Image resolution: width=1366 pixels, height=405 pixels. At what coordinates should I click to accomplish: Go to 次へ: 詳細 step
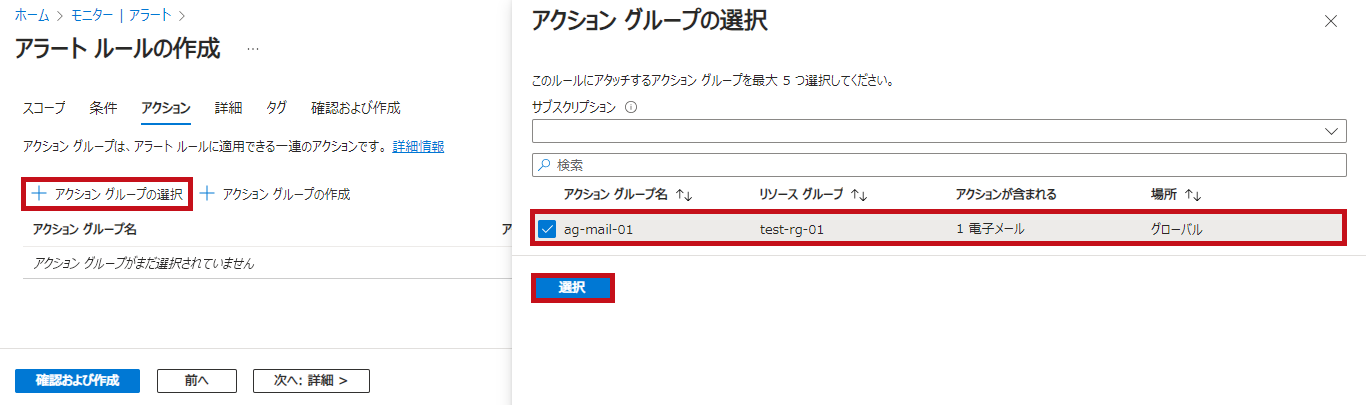[311, 381]
